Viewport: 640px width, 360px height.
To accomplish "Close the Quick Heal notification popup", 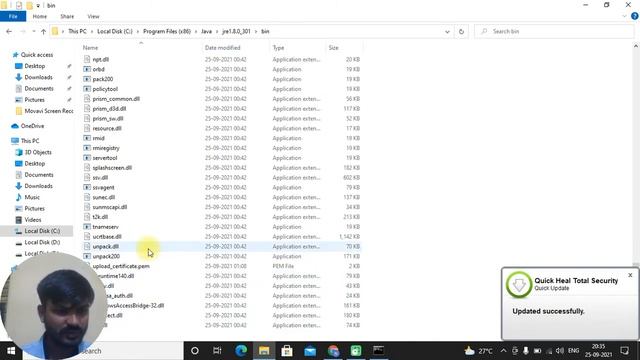I will tap(630, 275).
